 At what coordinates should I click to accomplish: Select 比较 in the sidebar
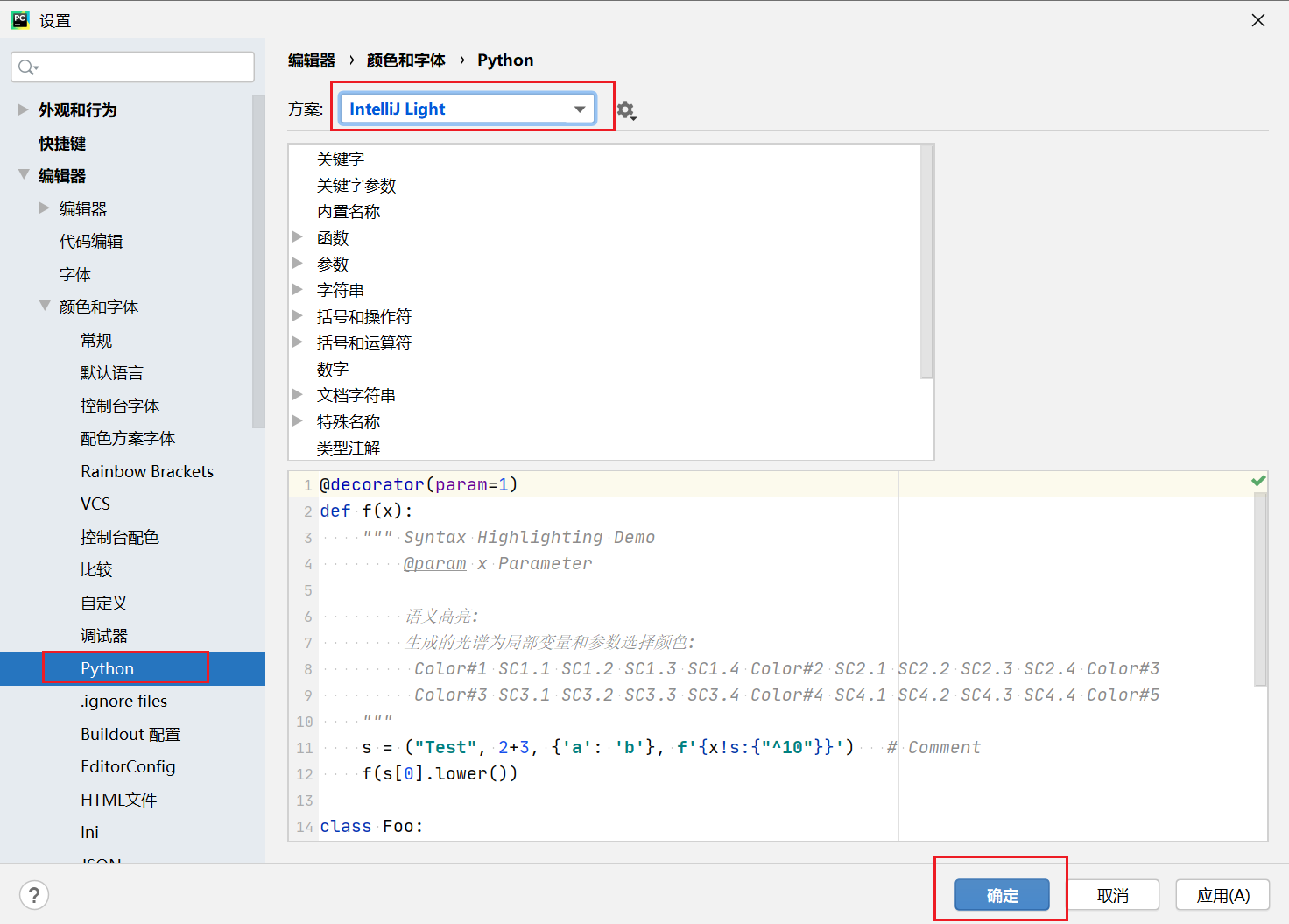coord(96,569)
